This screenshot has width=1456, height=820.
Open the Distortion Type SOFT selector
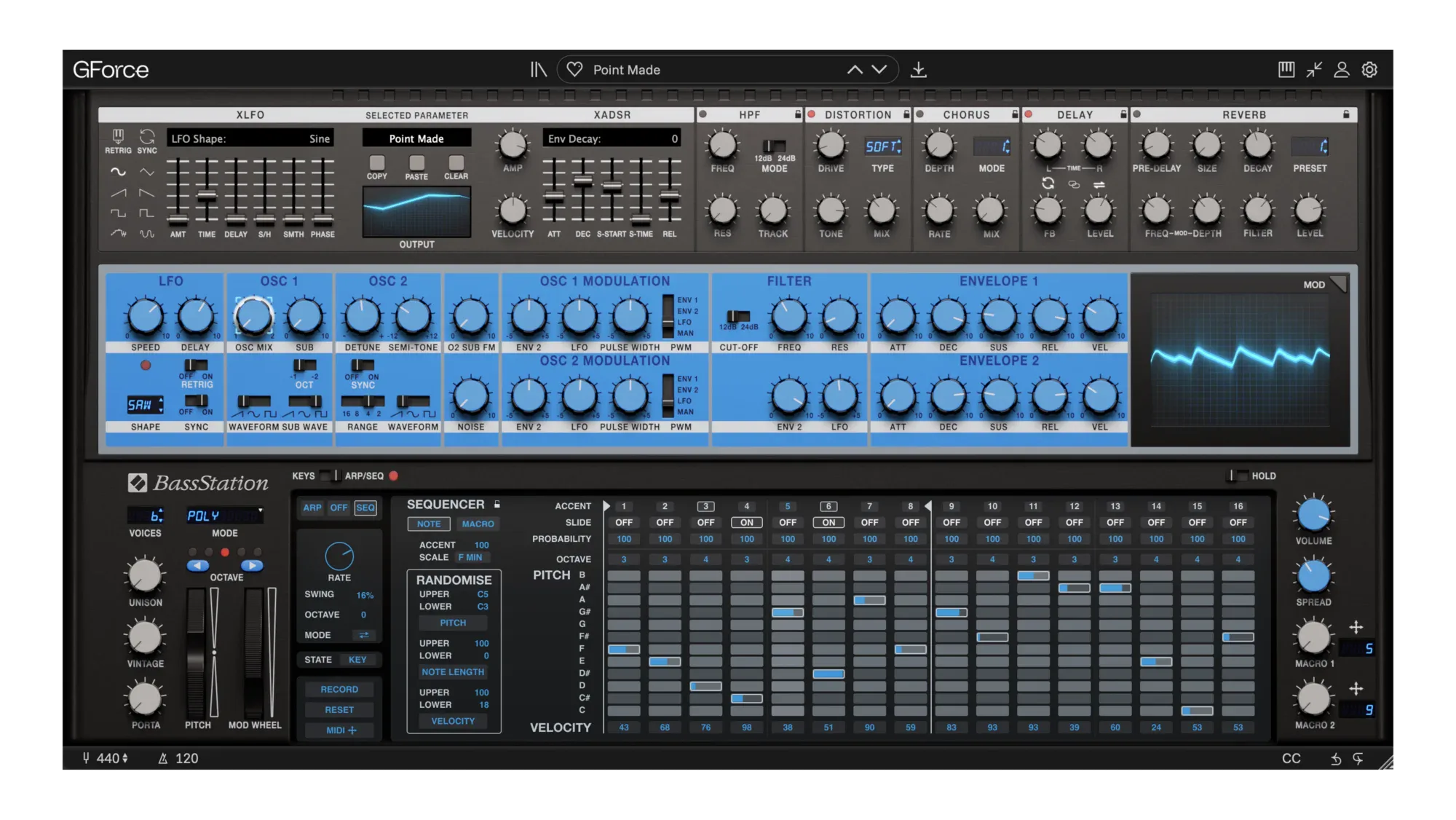pos(883,146)
